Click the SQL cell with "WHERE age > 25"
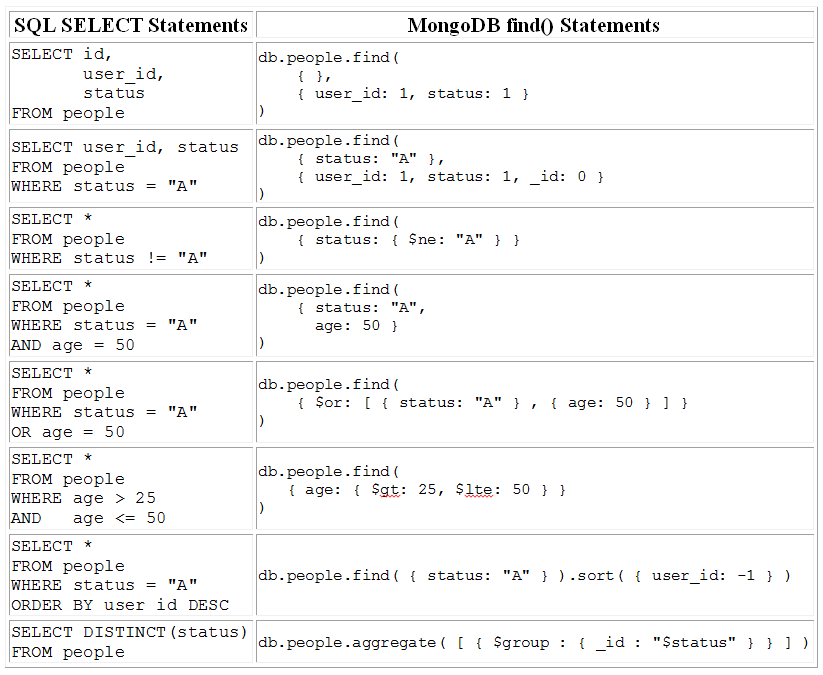 (131, 488)
